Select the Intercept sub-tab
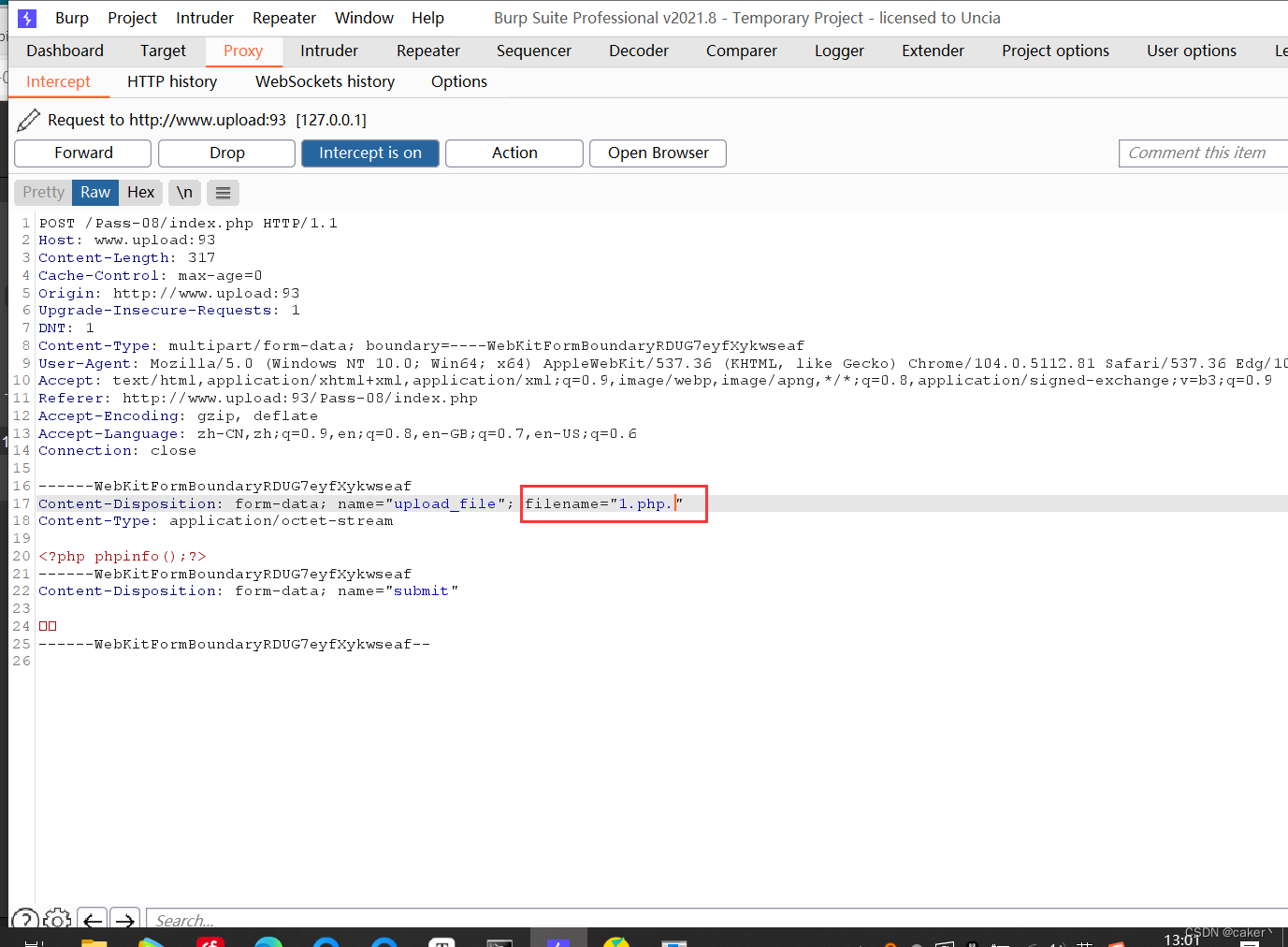 pos(58,82)
